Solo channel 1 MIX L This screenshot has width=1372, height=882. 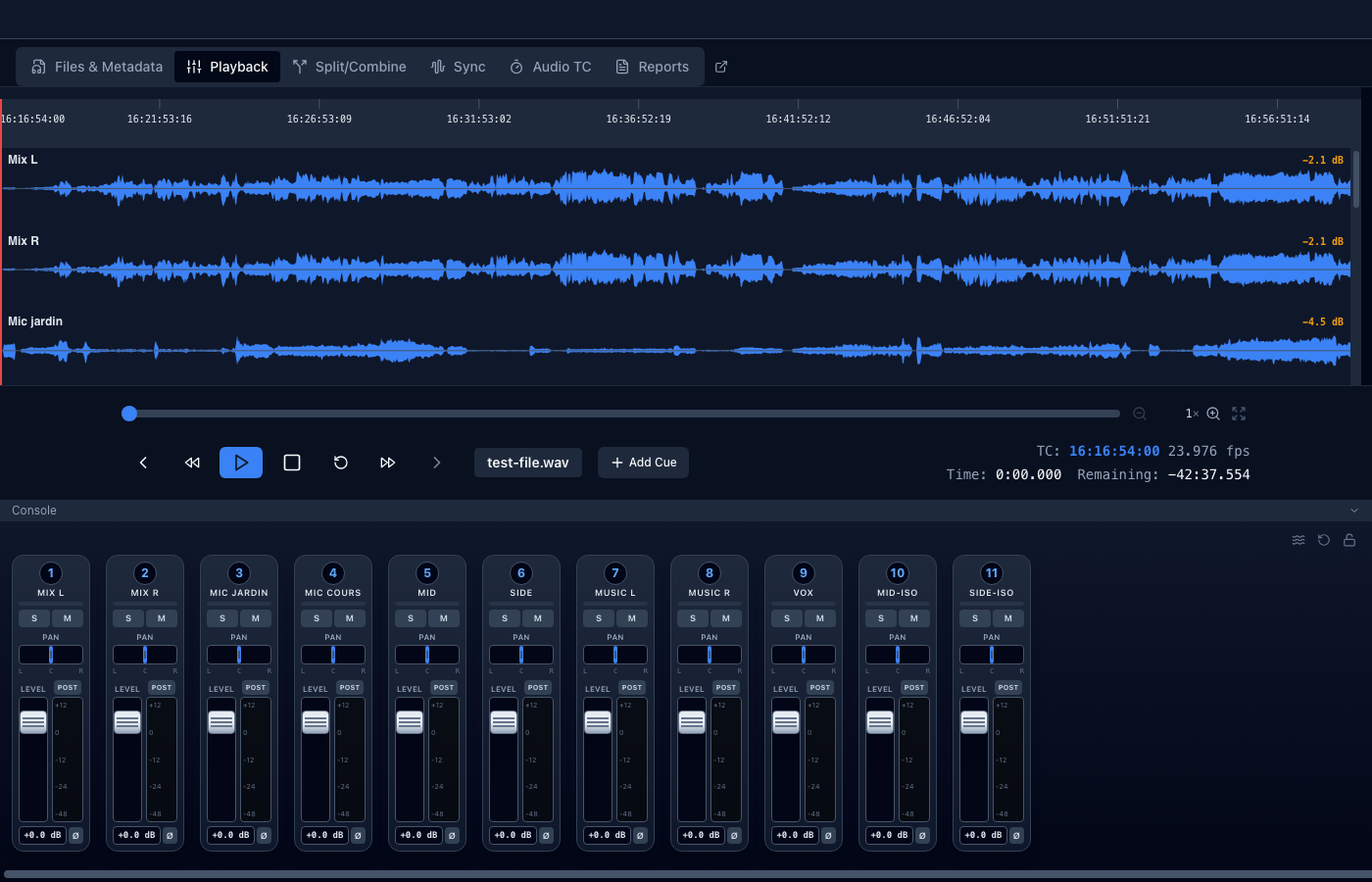coord(34,618)
